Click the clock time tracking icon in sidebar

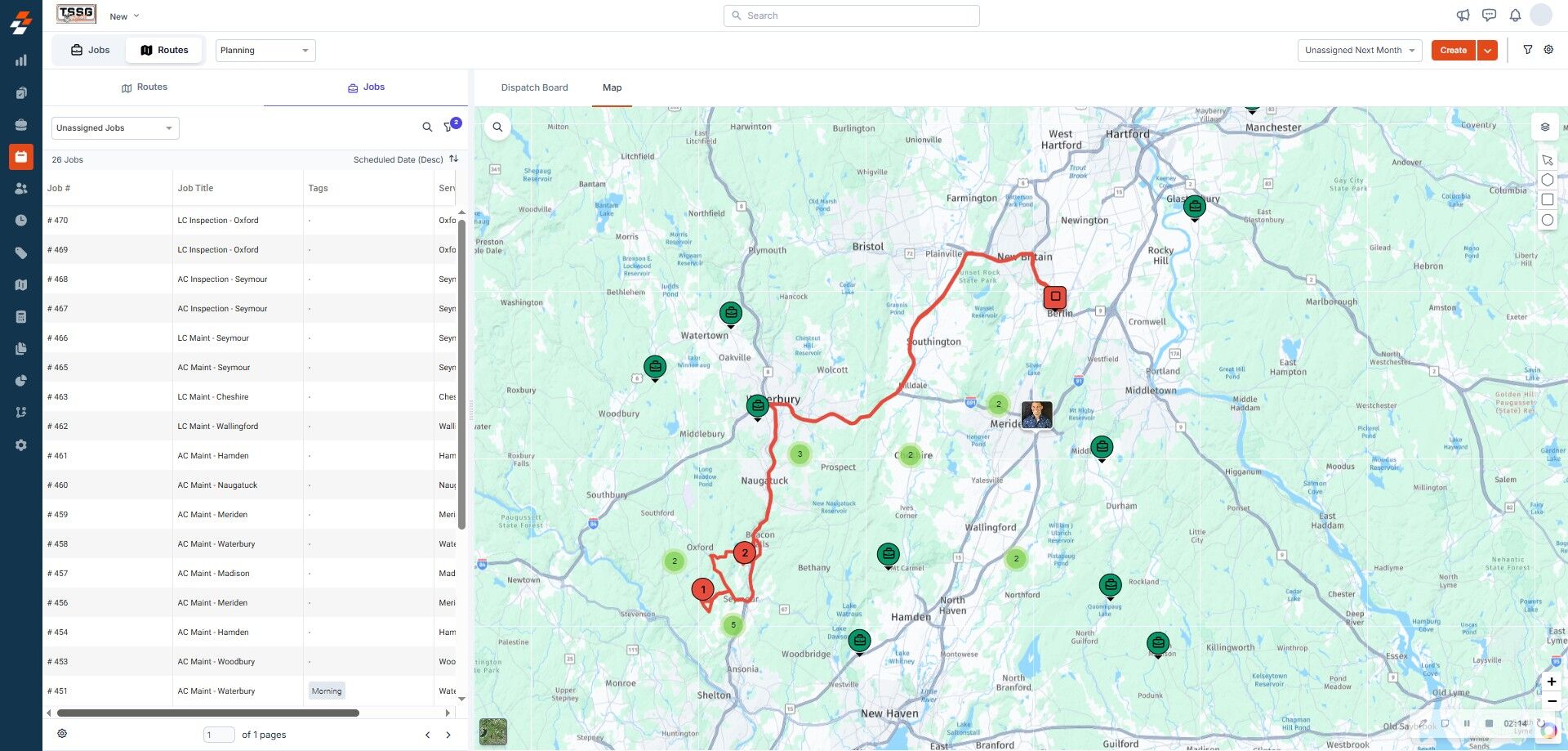click(x=21, y=221)
